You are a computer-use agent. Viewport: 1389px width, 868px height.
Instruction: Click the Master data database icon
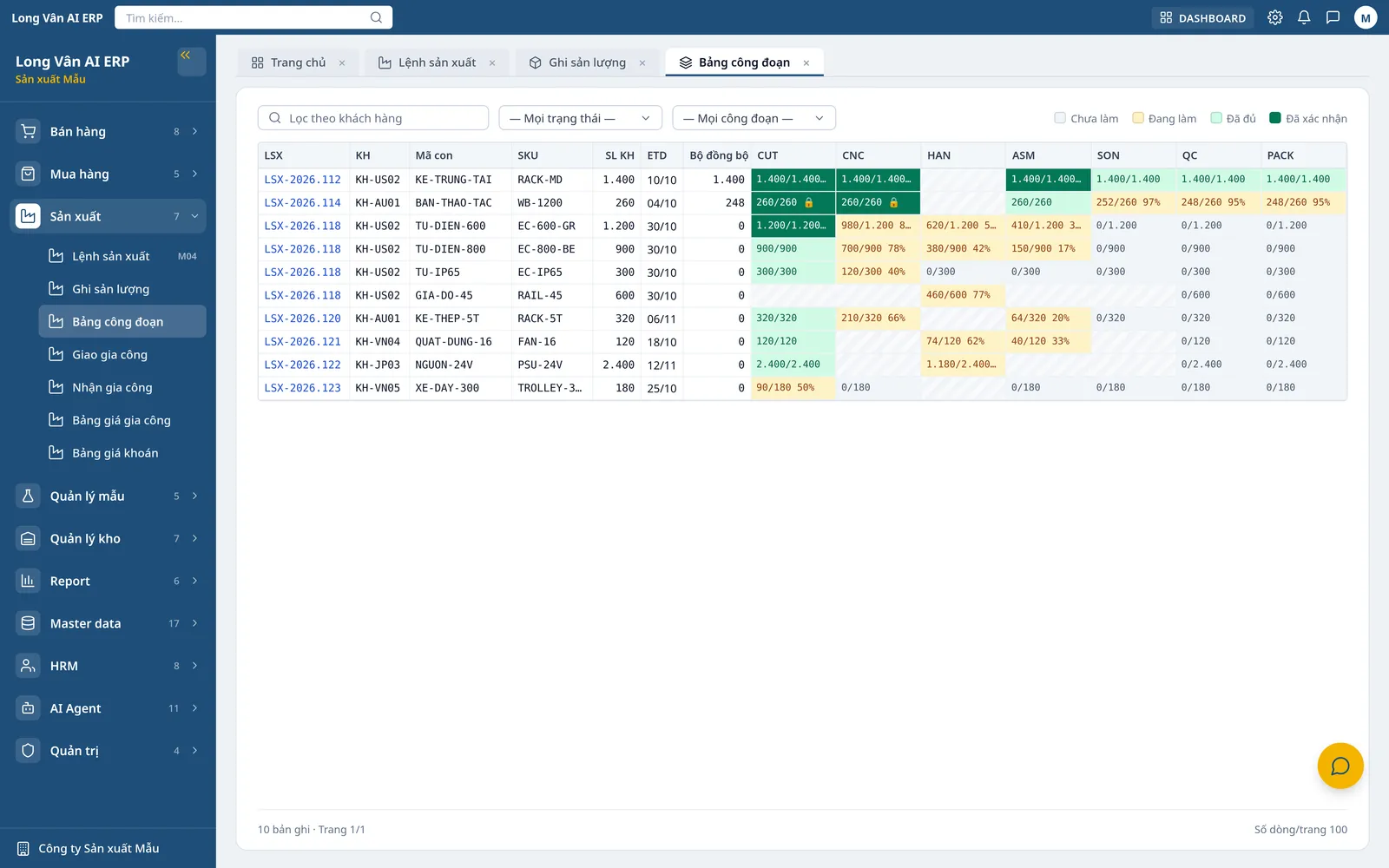click(x=28, y=623)
